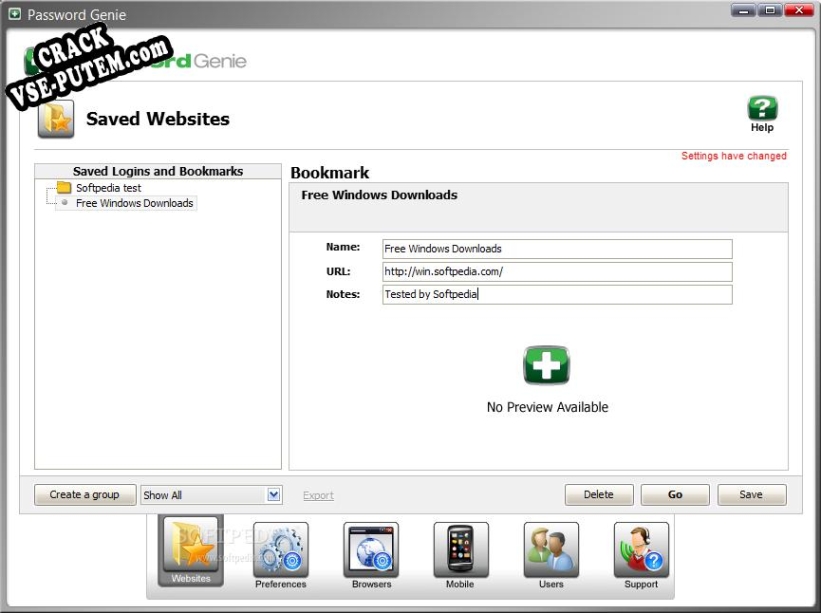Select the Softpedia test folder
This screenshot has height=613, width=821.
pos(108,188)
